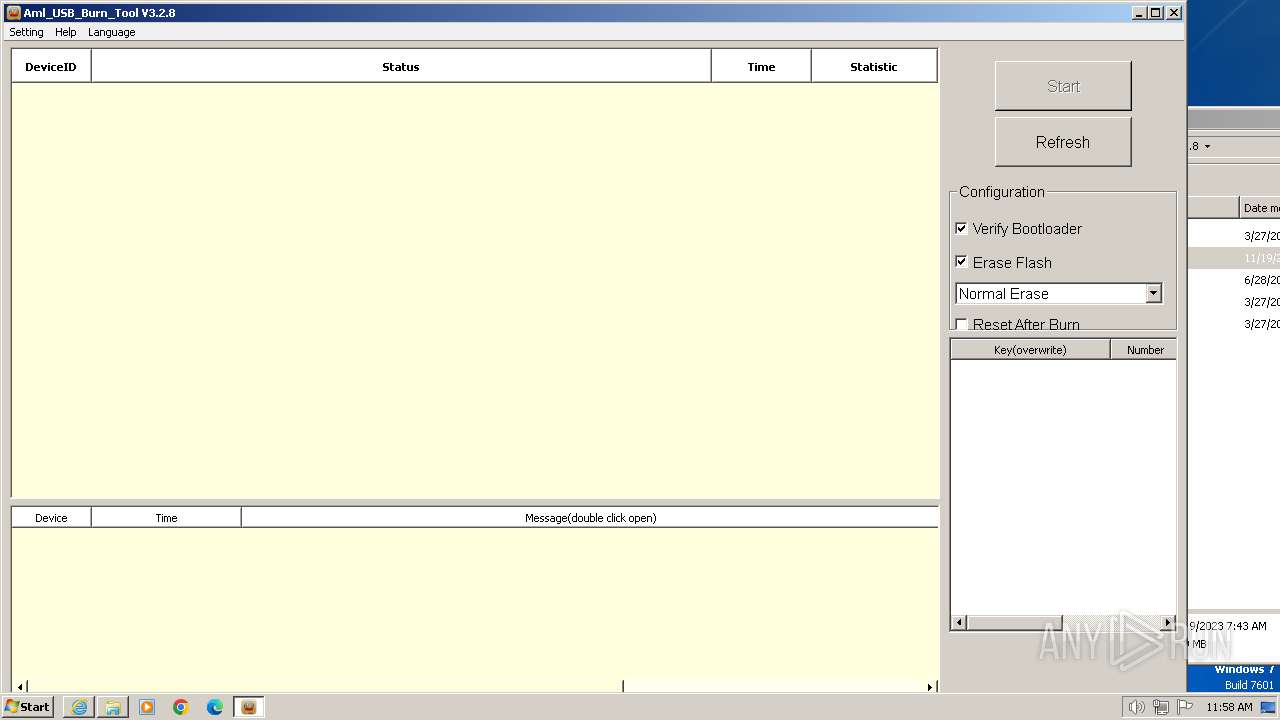This screenshot has height=720, width=1280.
Task: Click the Start burn button
Action: 1063,86
